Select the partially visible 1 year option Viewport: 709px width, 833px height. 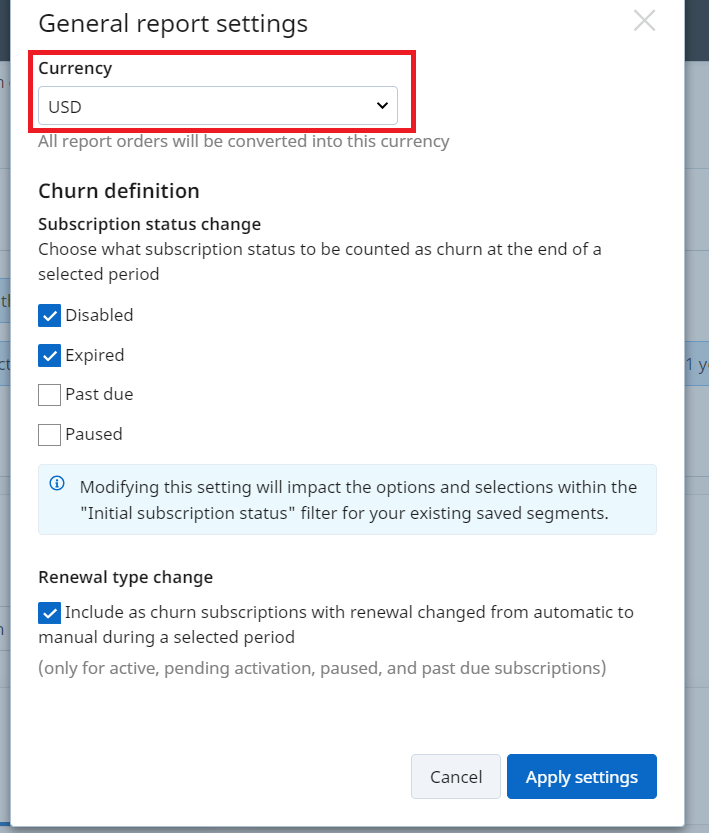pyautogui.click(x=698, y=365)
